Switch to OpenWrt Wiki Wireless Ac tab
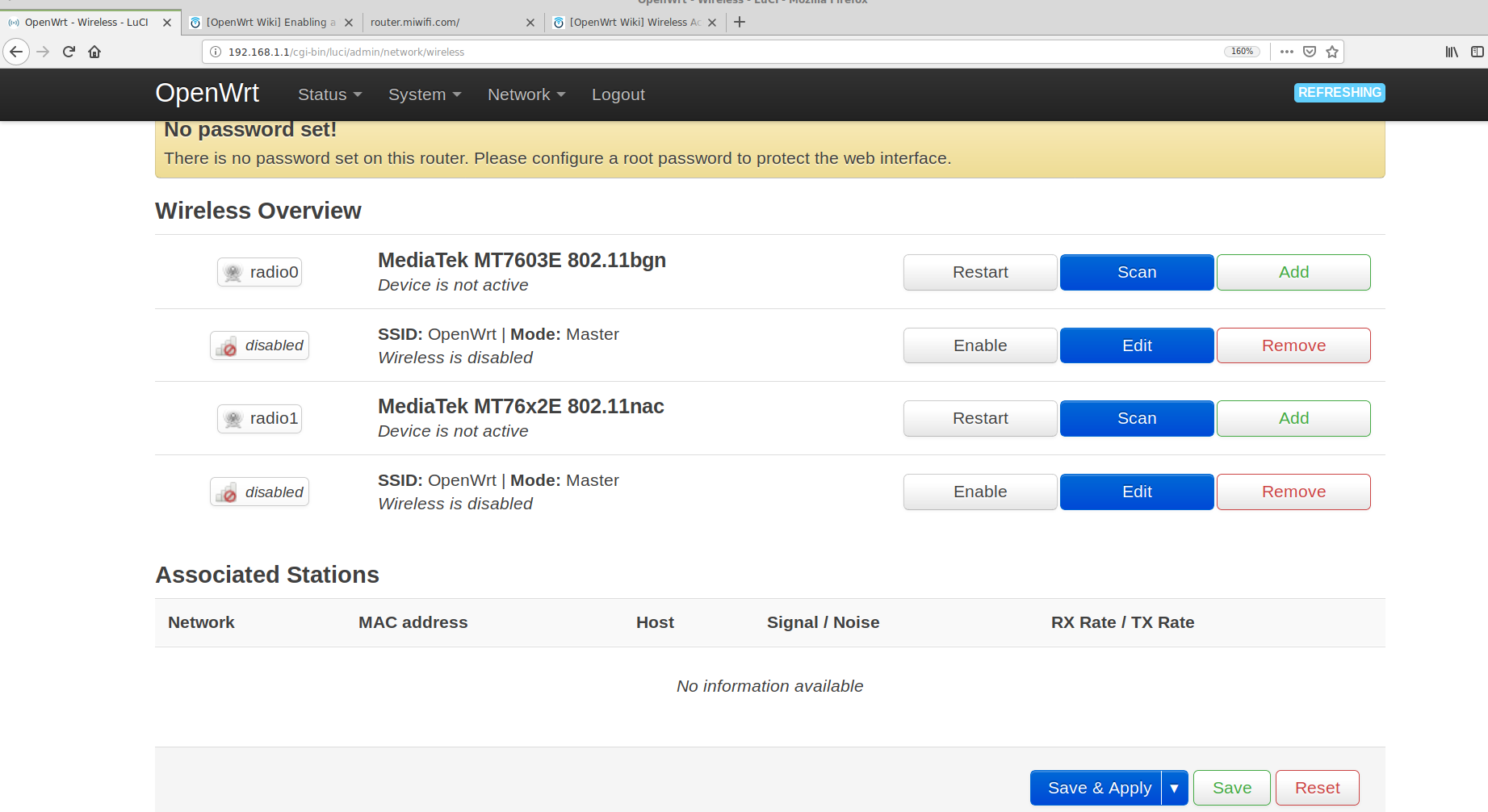This screenshot has width=1488, height=812. (635, 23)
